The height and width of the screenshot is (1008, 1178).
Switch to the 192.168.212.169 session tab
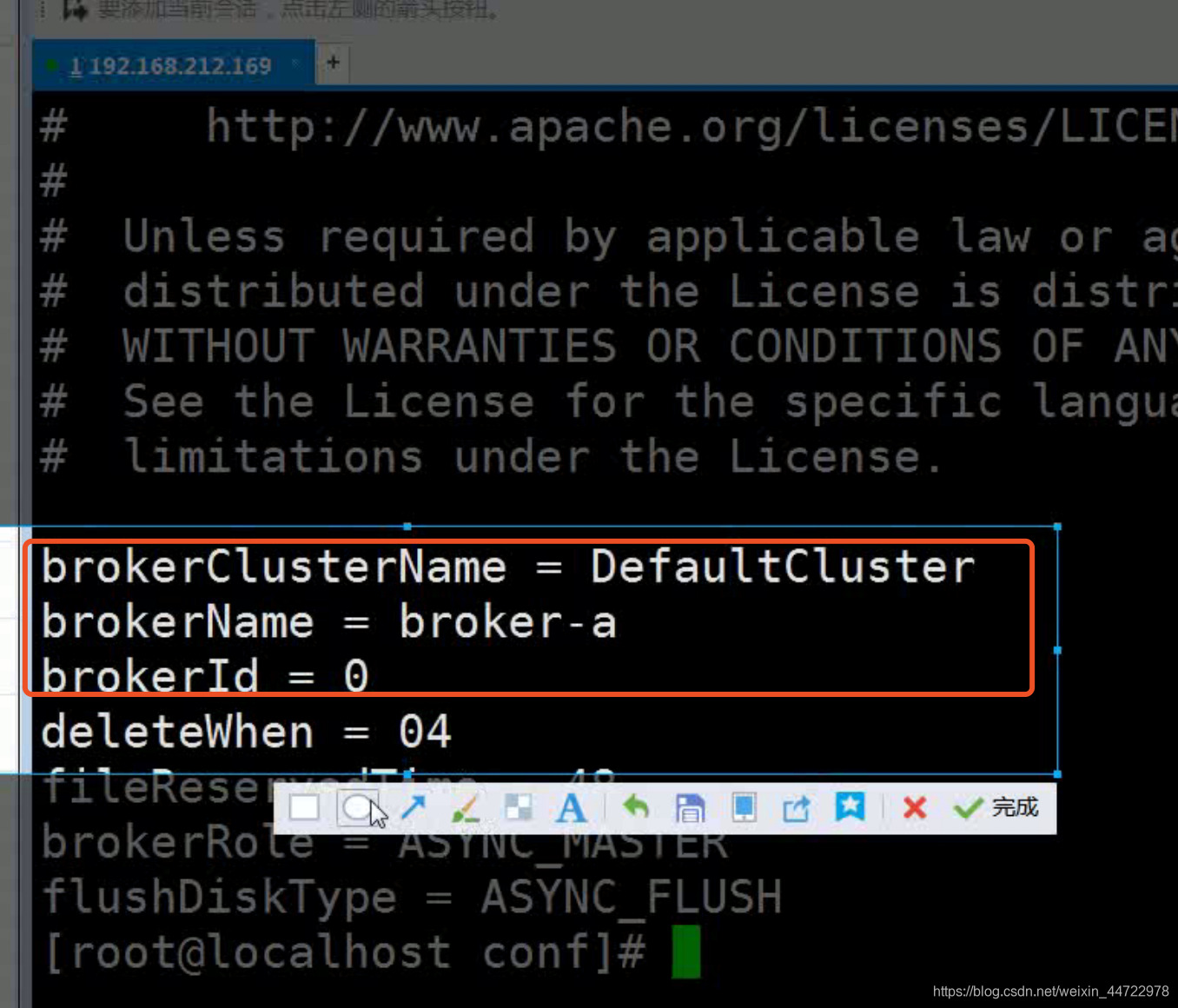click(x=173, y=65)
